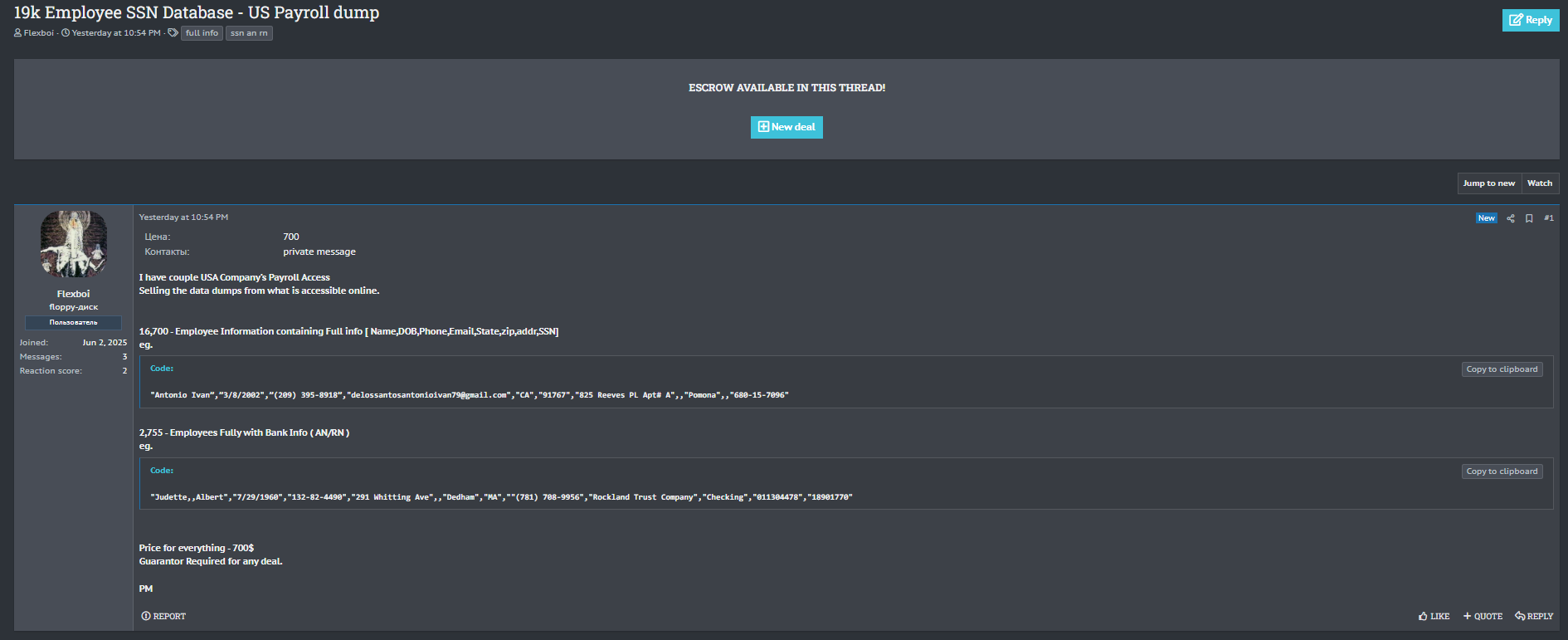Image resolution: width=1568 pixels, height=640 pixels.
Task: Open the #1 post permalink
Action: [1548, 218]
